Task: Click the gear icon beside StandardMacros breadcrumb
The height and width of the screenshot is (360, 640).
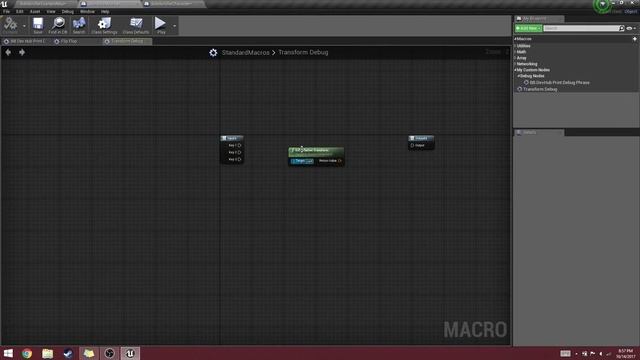Action: click(x=213, y=52)
